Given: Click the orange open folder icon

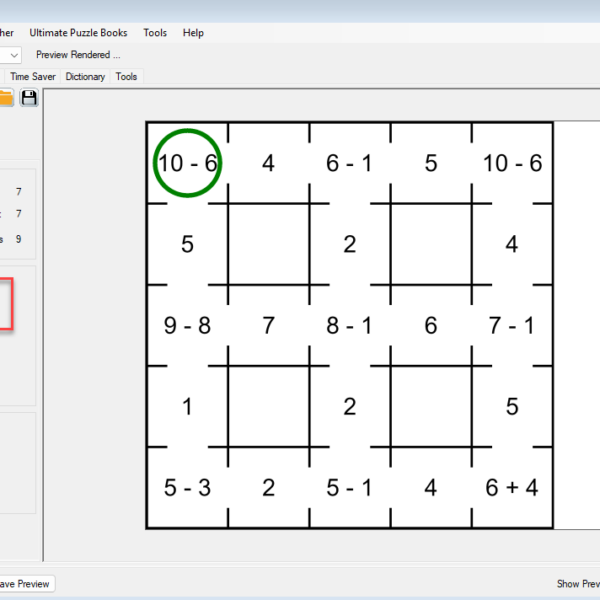Looking at the screenshot, I should coord(6,97).
